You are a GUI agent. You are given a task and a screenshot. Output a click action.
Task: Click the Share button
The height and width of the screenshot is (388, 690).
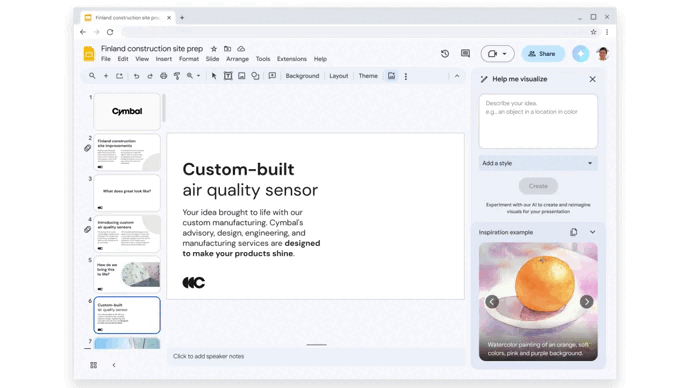tap(543, 54)
